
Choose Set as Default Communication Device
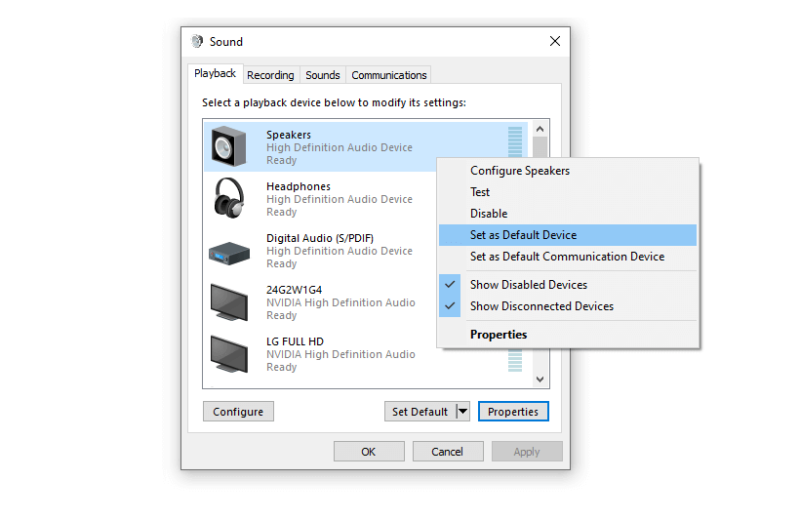pos(568,257)
